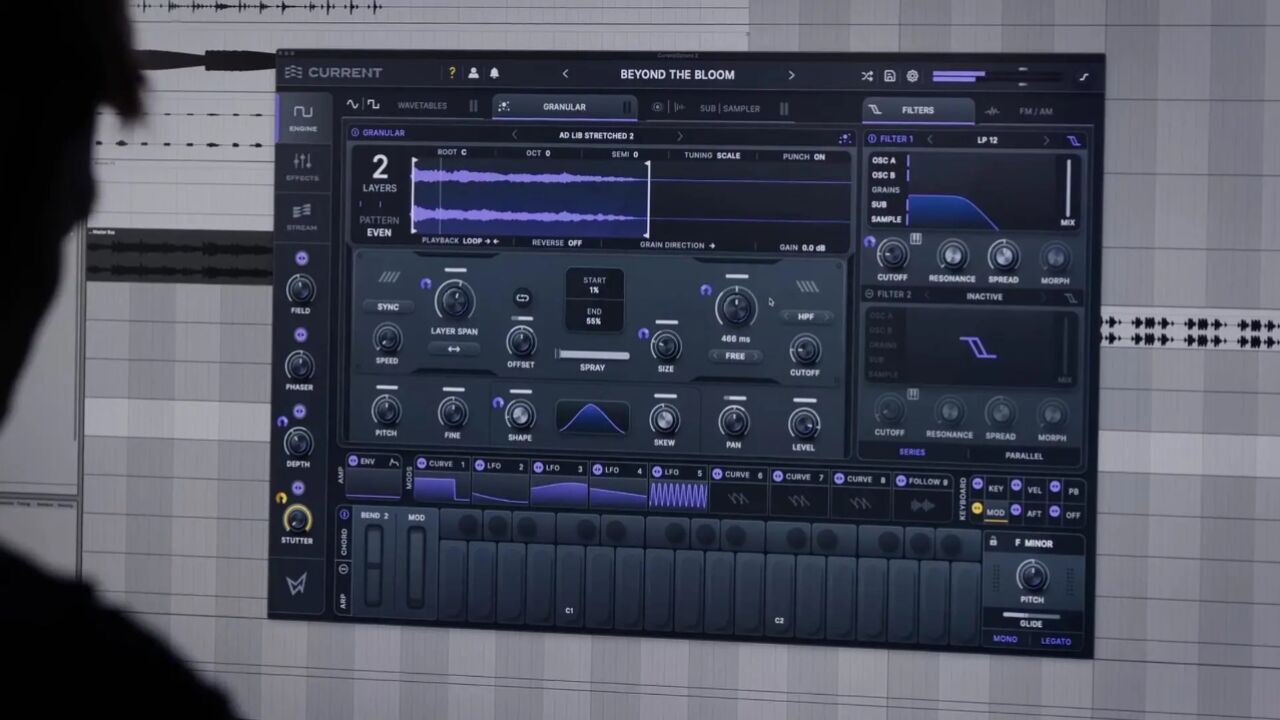The width and height of the screenshot is (1280, 720).
Task: Enable the inactive Filter 2 power button
Action: click(869, 295)
